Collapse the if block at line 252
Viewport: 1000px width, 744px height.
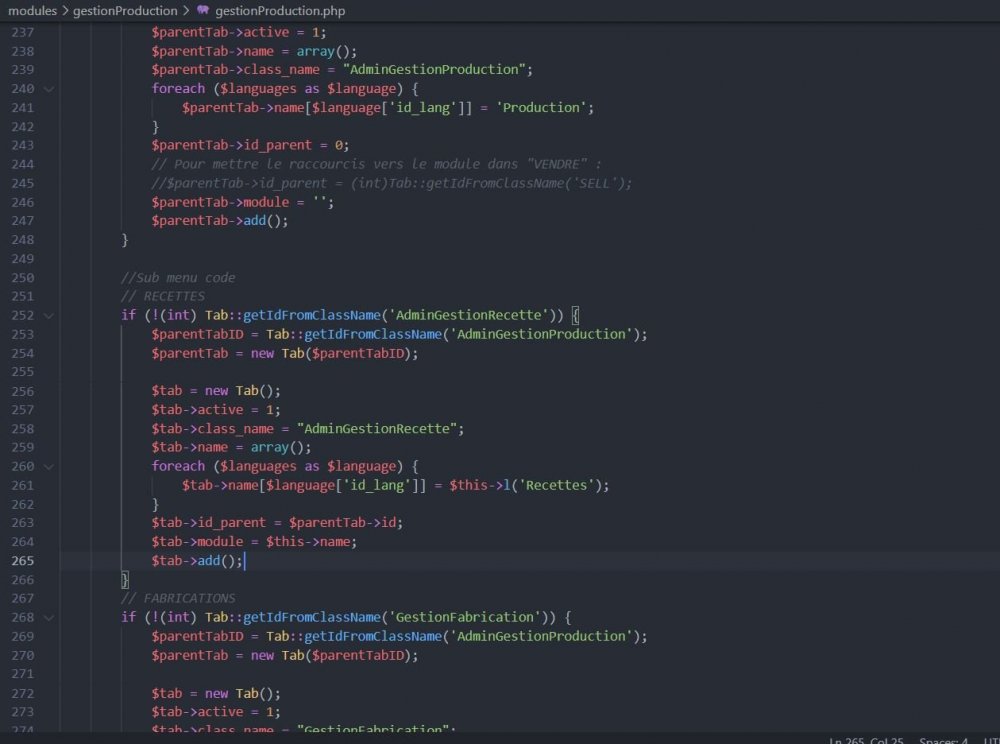(49, 316)
